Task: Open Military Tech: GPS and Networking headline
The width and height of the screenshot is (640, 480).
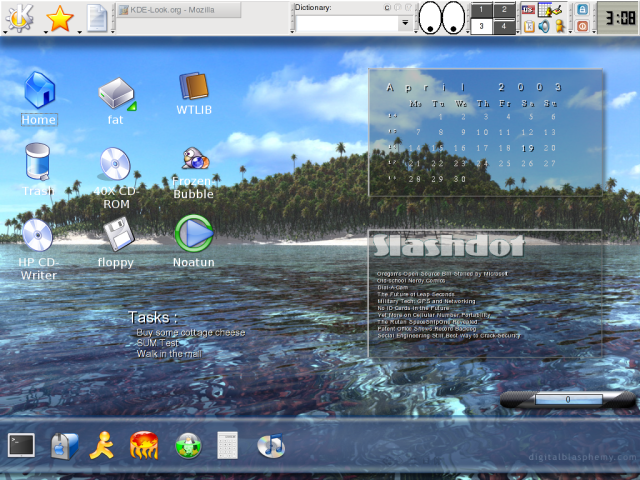Action: [426, 301]
